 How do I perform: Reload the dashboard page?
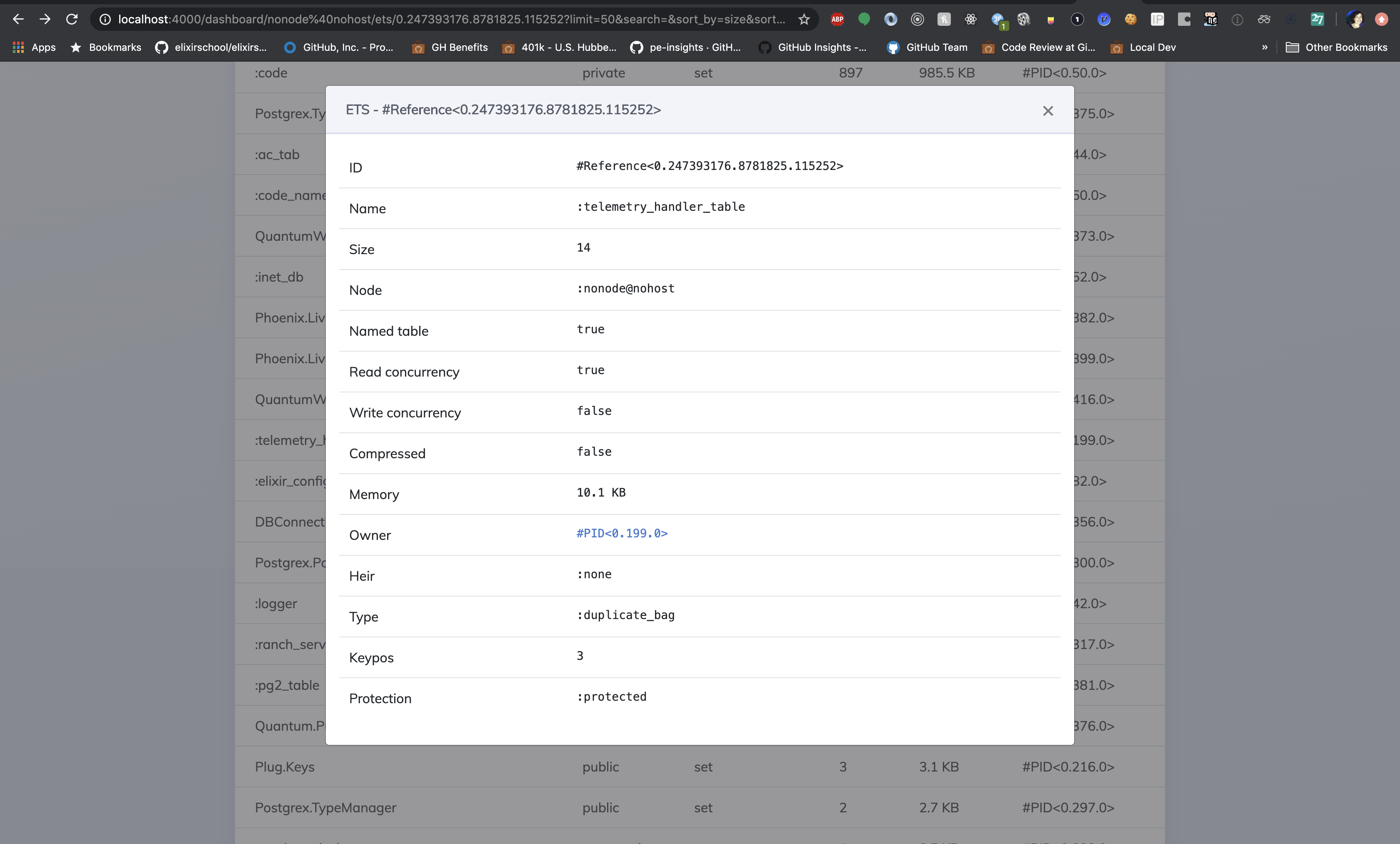(72, 19)
